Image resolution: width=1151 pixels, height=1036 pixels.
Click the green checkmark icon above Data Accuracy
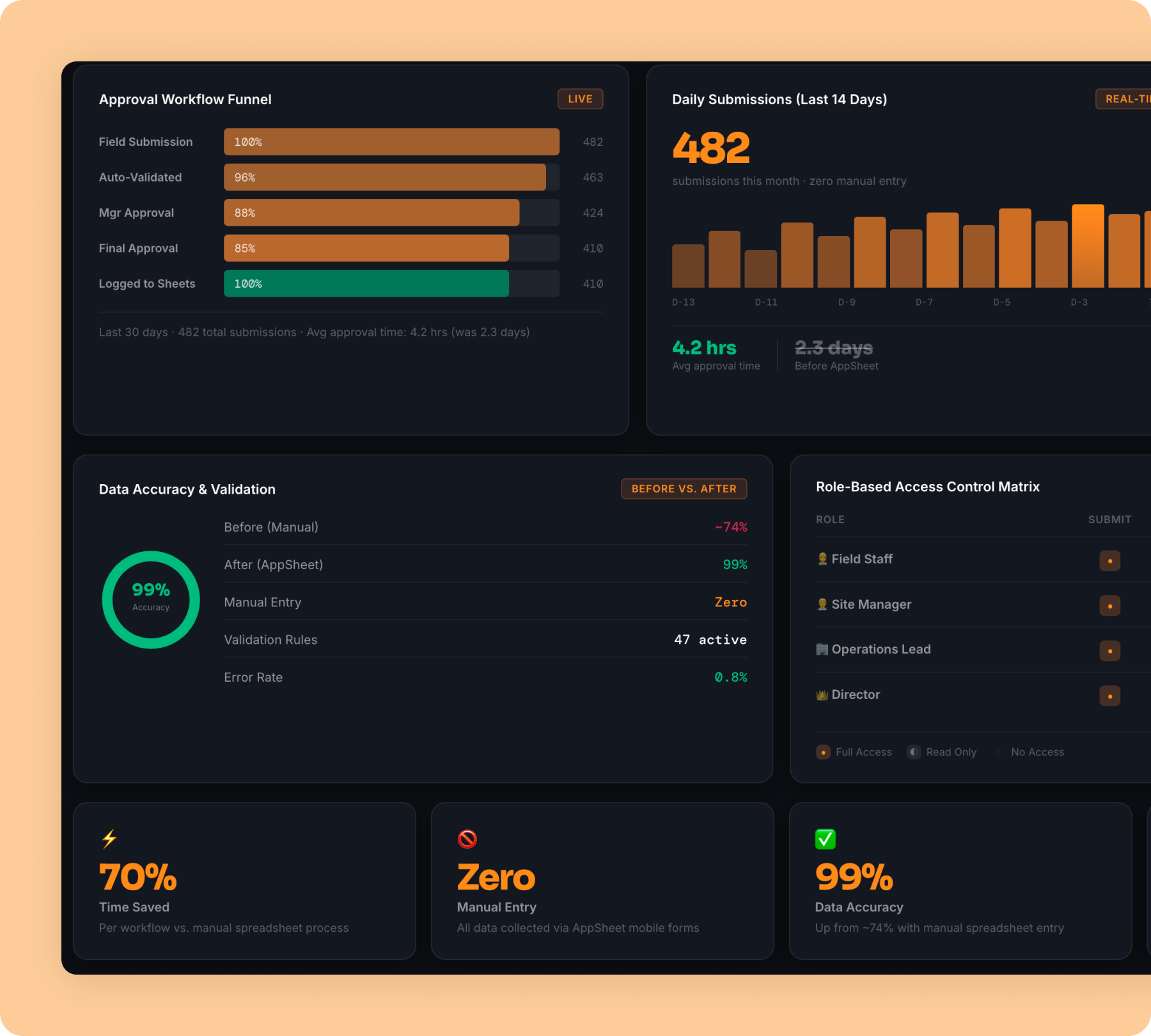click(825, 838)
